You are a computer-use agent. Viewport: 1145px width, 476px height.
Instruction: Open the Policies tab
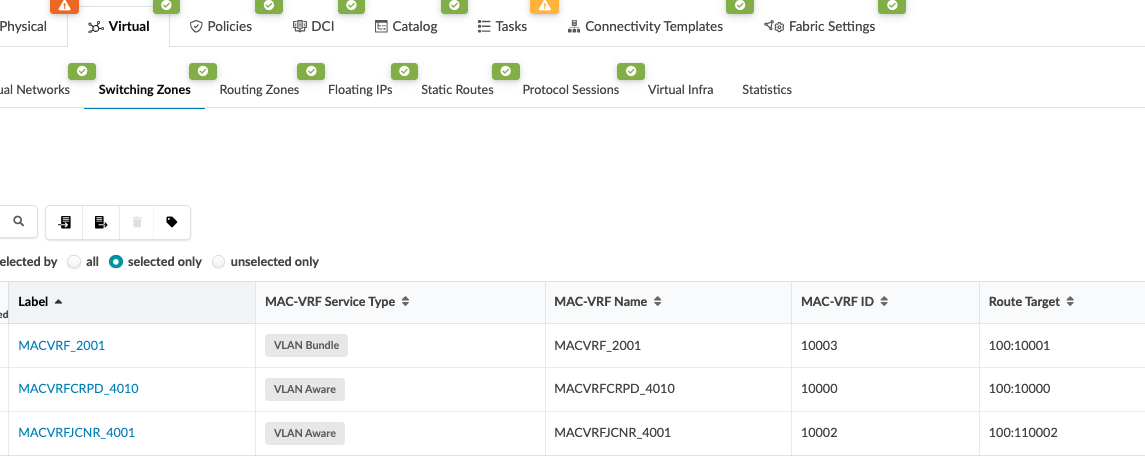pos(221,26)
